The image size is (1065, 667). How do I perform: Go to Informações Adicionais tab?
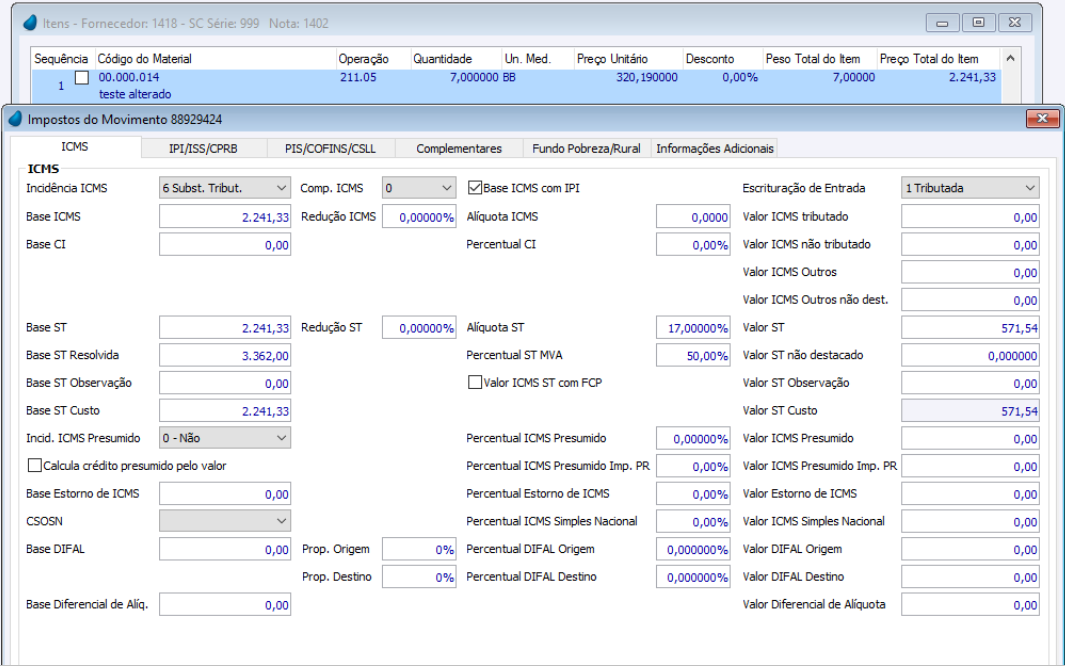pos(715,148)
